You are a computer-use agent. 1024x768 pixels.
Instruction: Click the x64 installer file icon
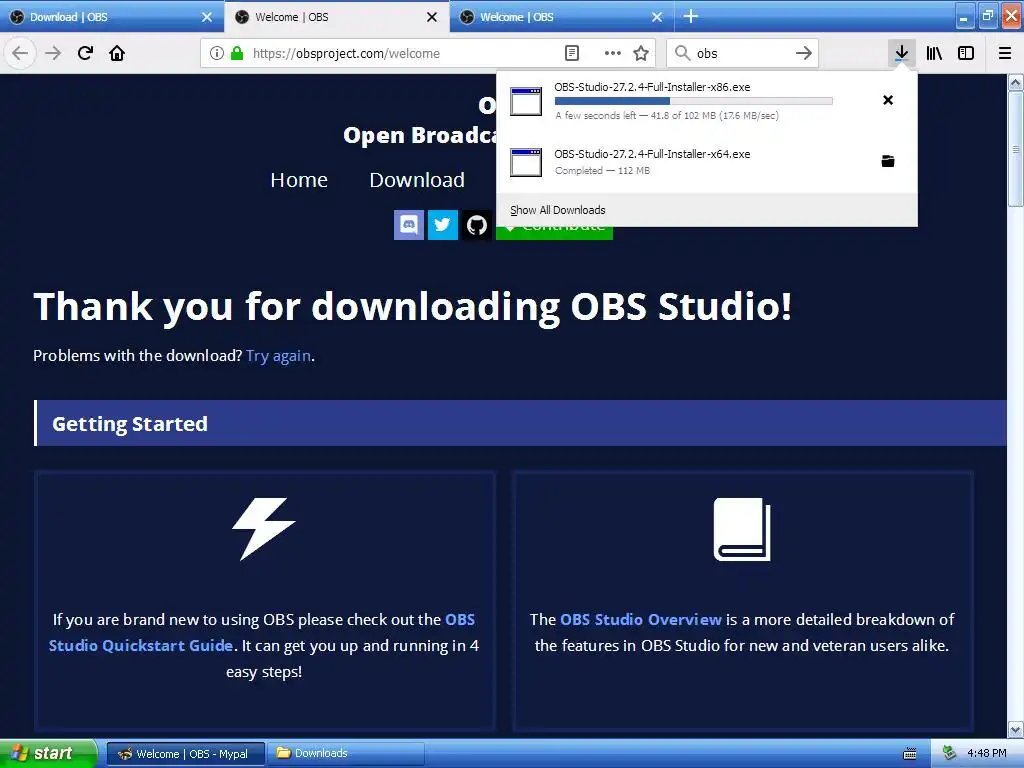tap(526, 162)
